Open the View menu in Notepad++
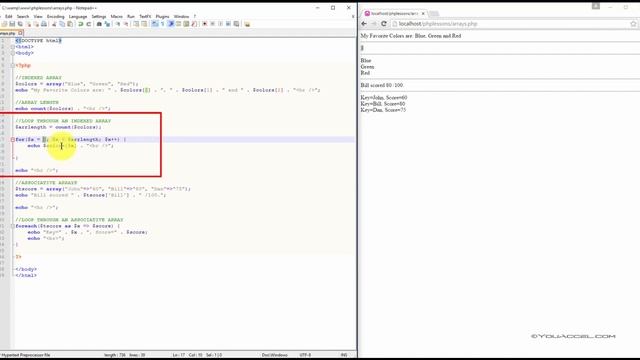The image size is (640, 360). pos(38,16)
